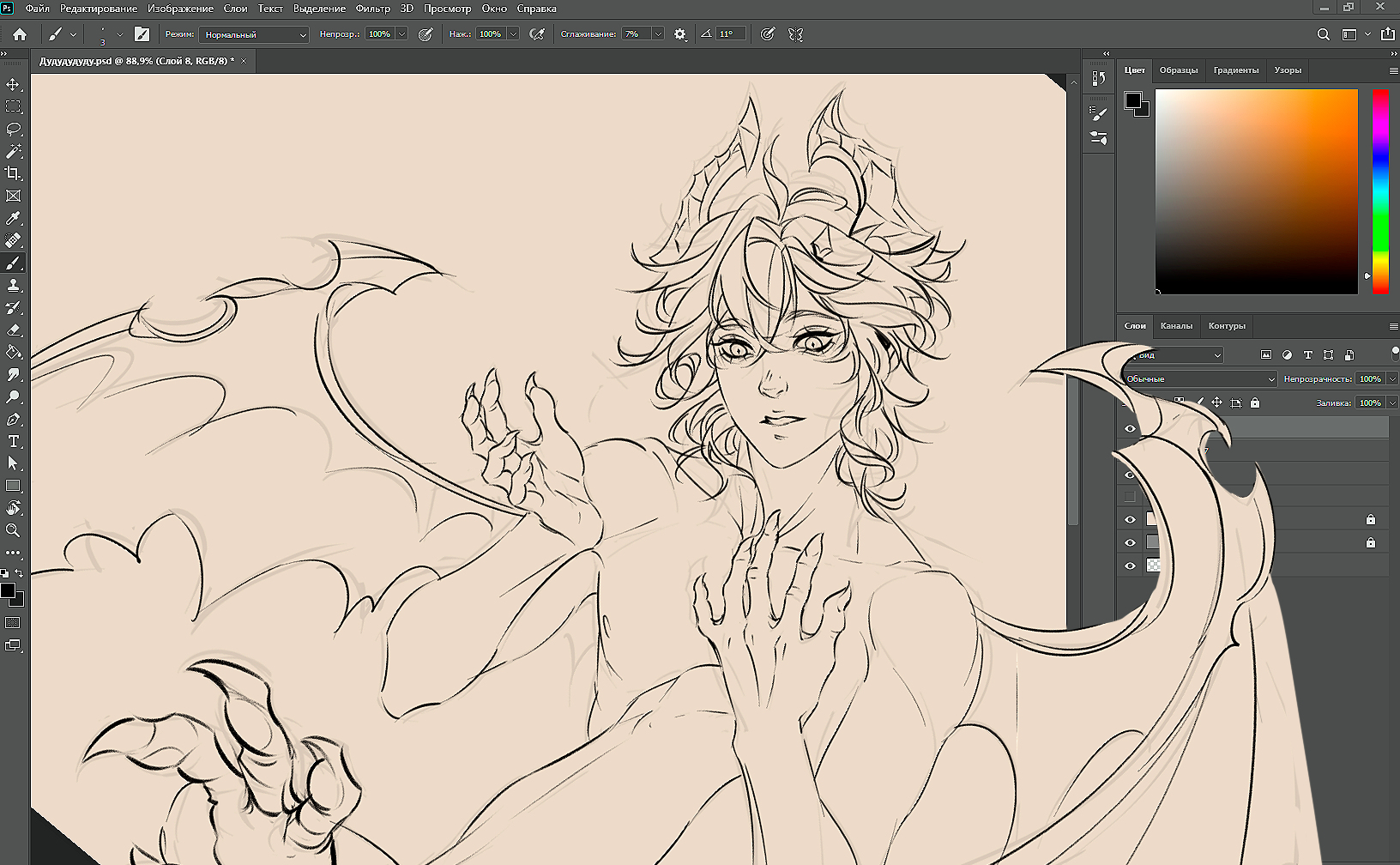
Task: Click the brush angle input field
Action: coord(729,34)
